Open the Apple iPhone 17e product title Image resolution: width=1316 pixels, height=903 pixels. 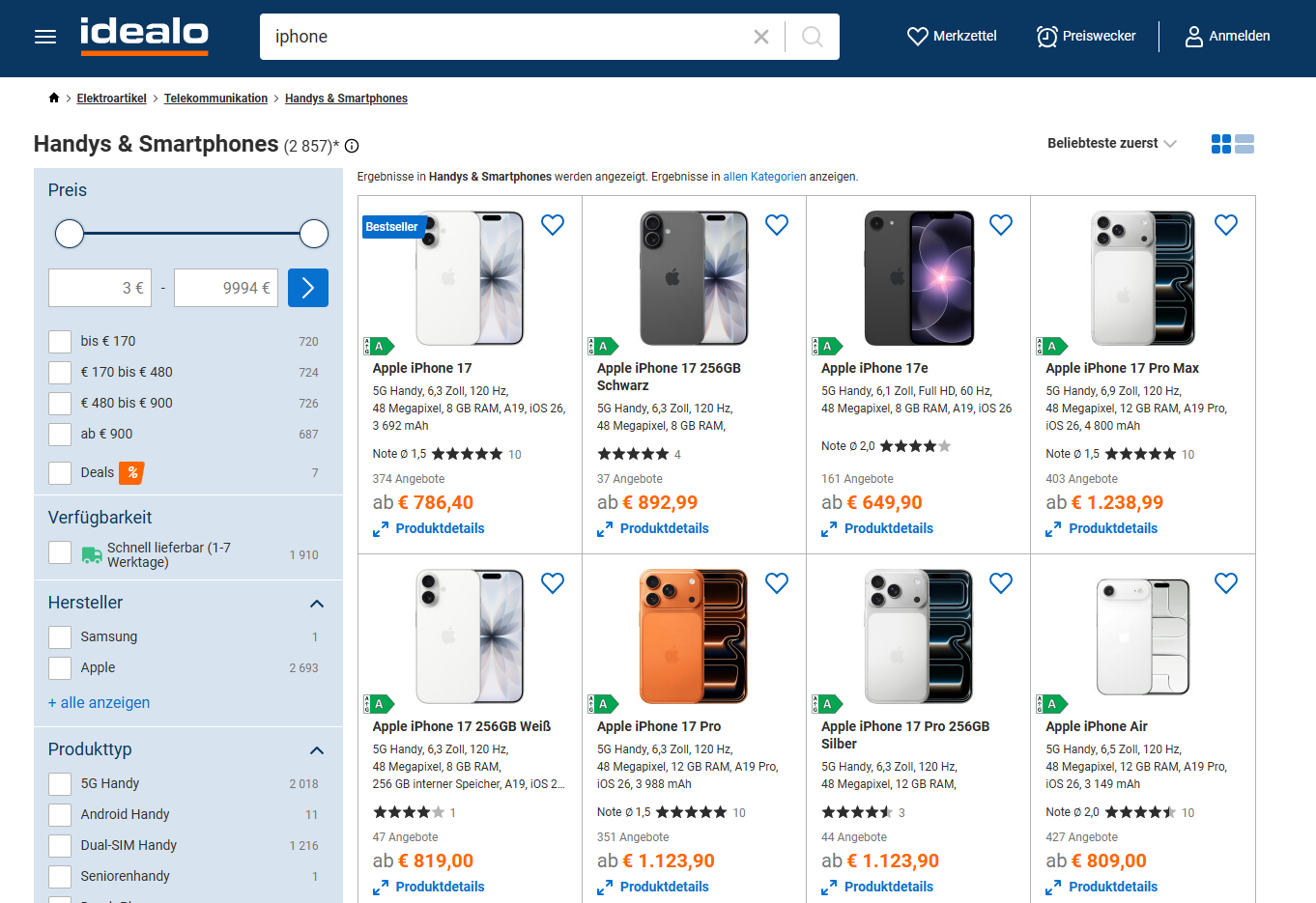pos(874,368)
